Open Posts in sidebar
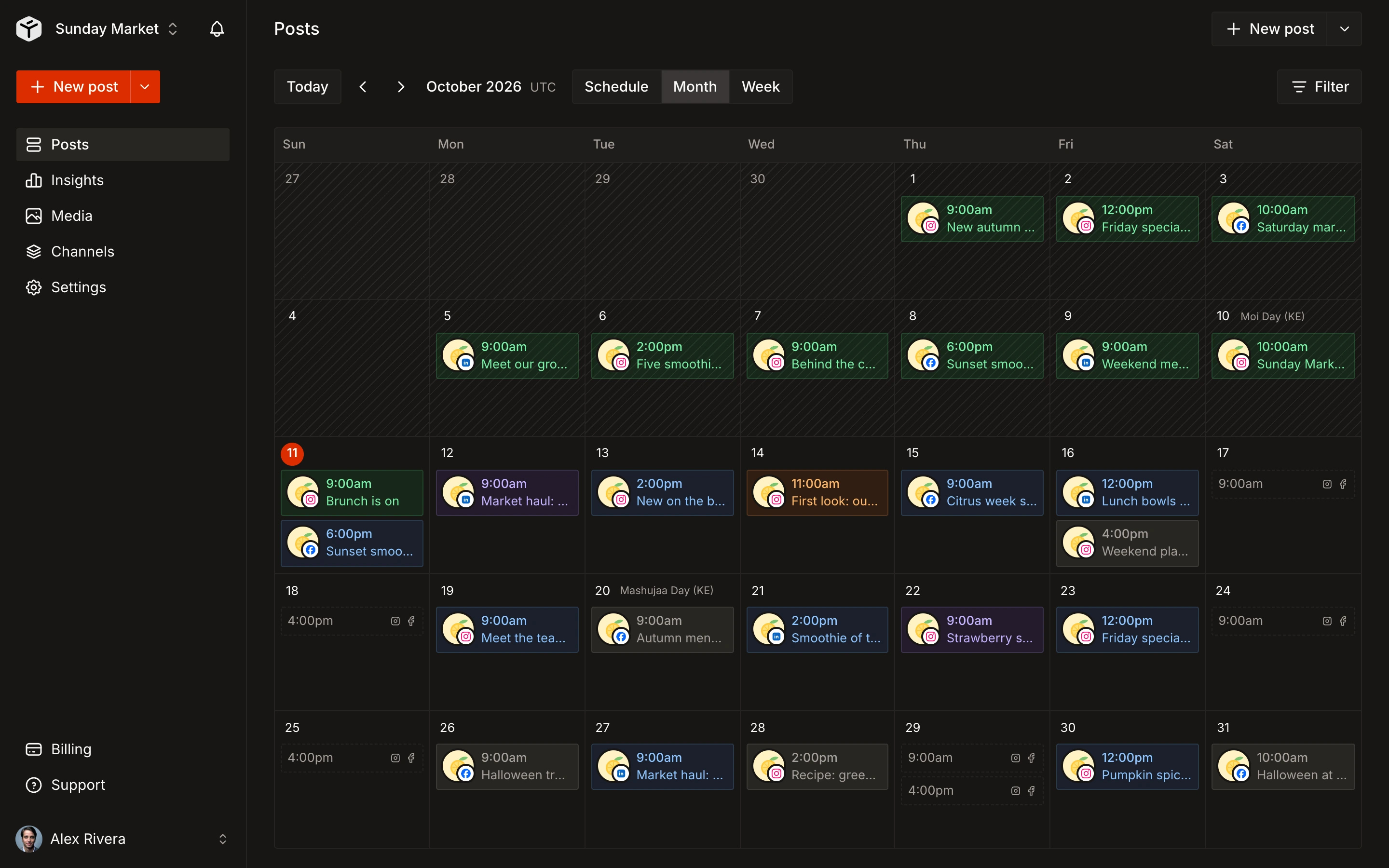 click(x=123, y=145)
